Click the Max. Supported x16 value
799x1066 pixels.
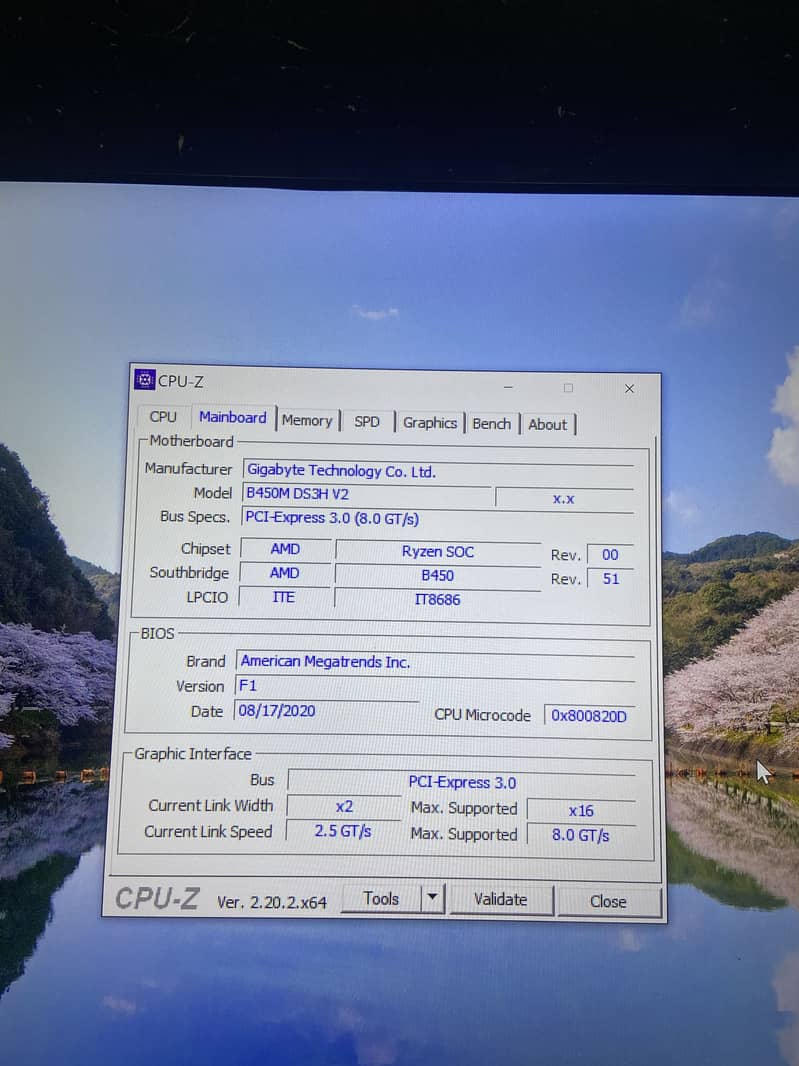(581, 810)
